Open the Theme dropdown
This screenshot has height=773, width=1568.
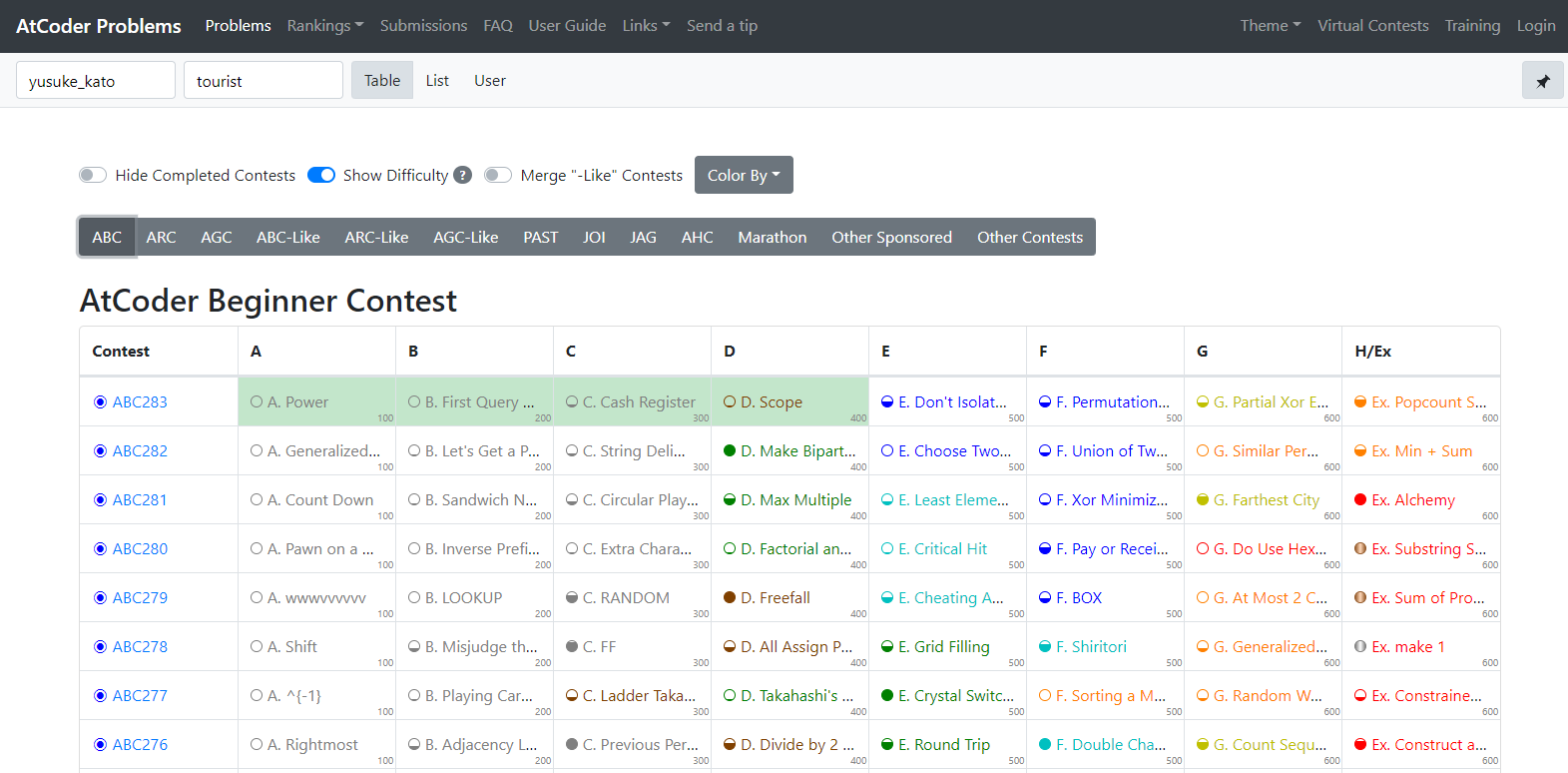[x=1271, y=26]
